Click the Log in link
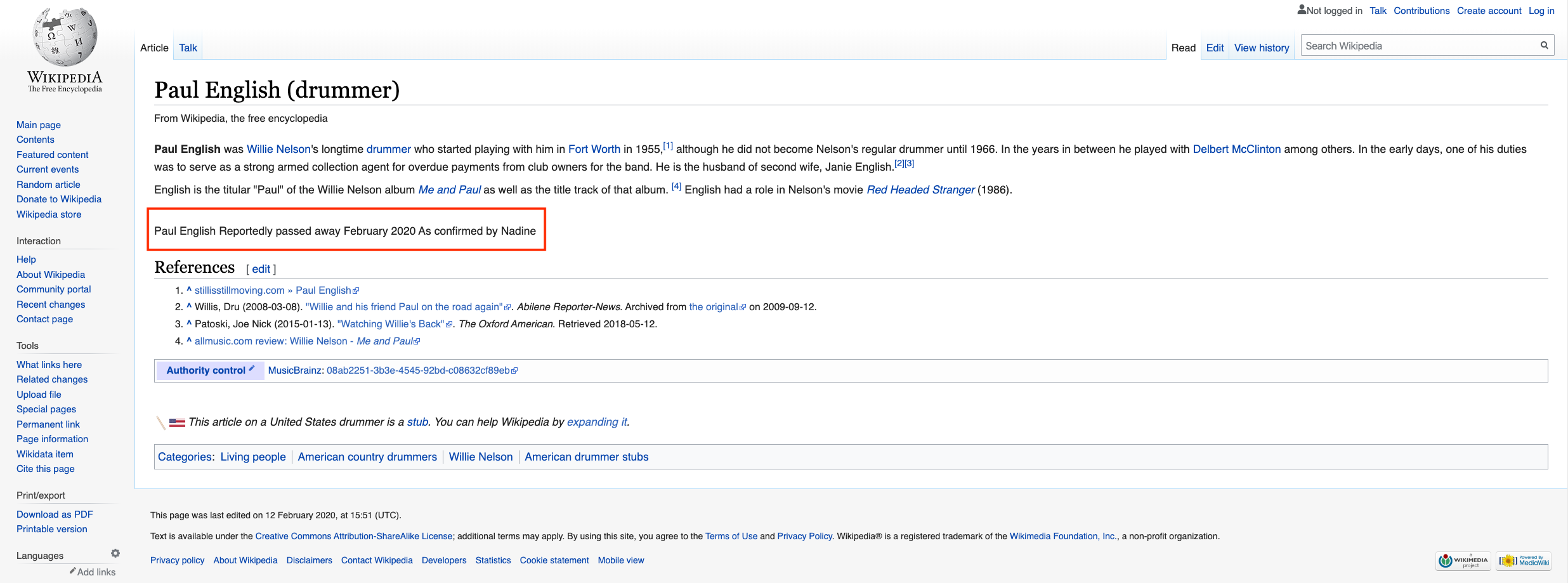The height and width of the screenshot is (583, 1568). tap(1541, 11)
